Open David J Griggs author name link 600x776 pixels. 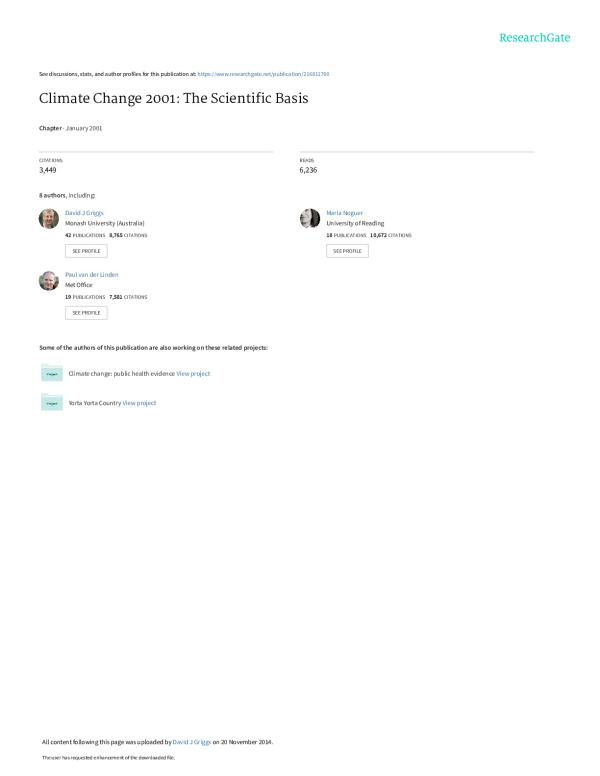click(x=83, y=213)
